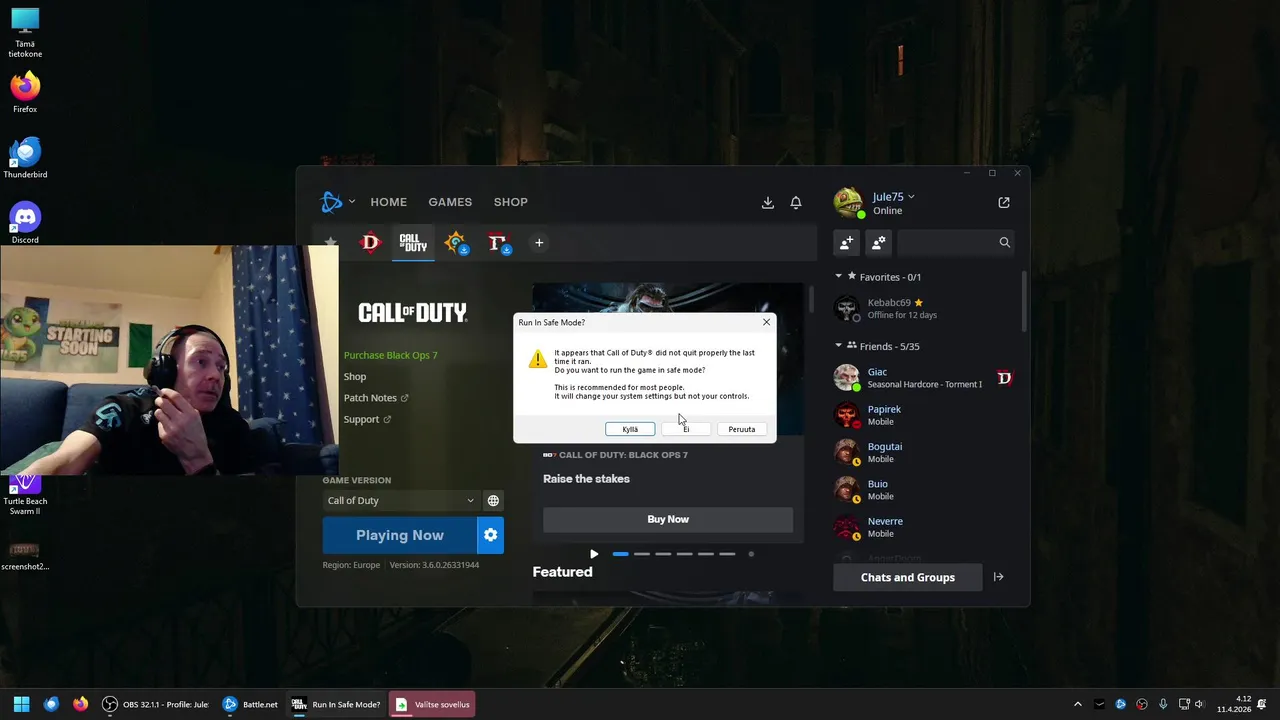The image size is (1280, 720).
Task: Open Firefox desktop shortcut
Action: [x=25, y=92]
